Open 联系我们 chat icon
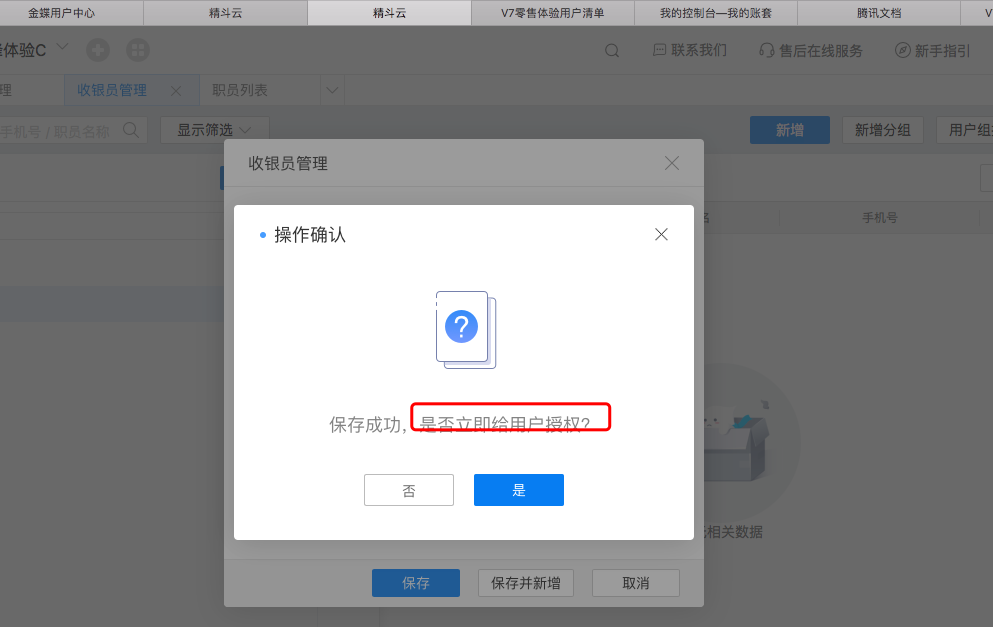This screenshot has height=627, width=993. pyautogui.click(x=659, y=50)
